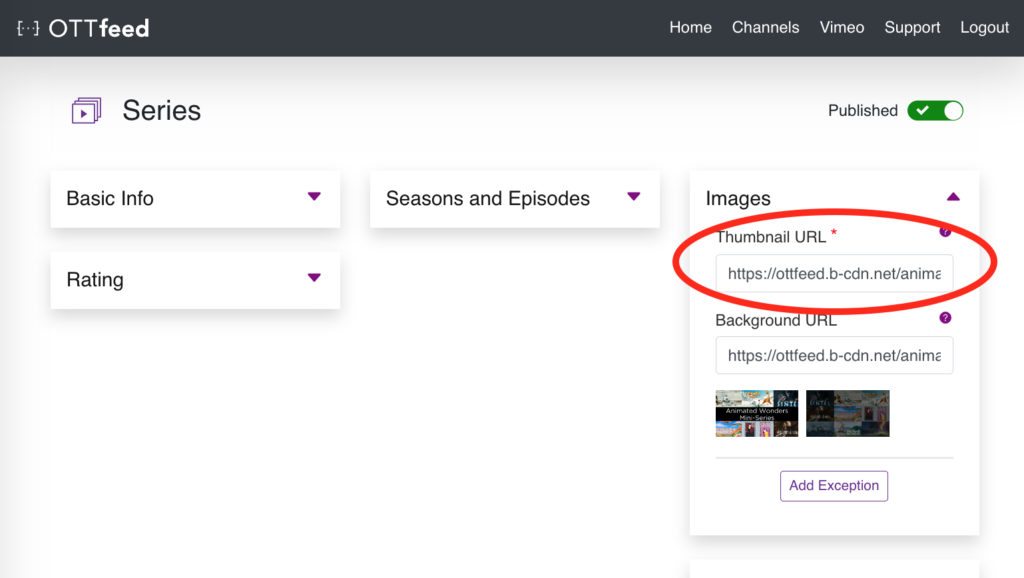Open the Support page
The width and height of the screenshot is (1024, 578).
[x=911, y=27]
